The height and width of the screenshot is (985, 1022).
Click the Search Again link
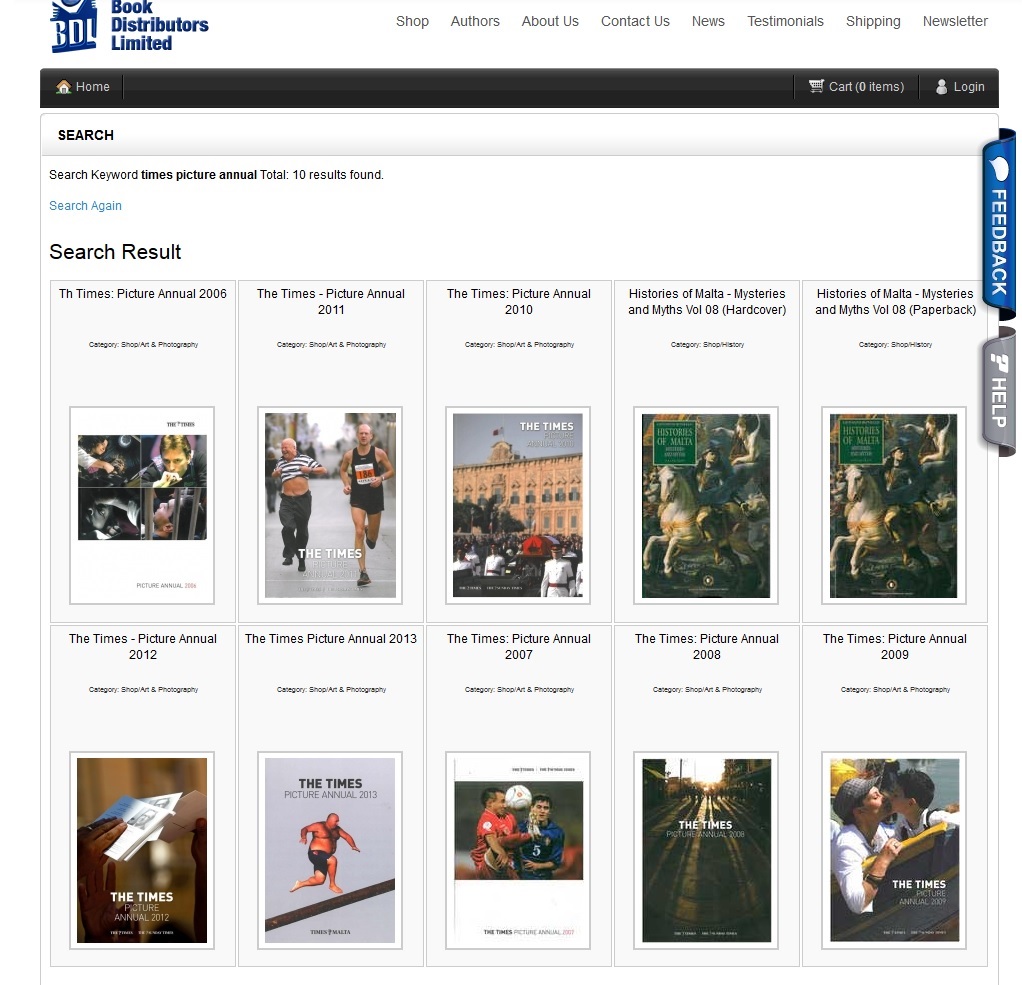pos(85,206)
